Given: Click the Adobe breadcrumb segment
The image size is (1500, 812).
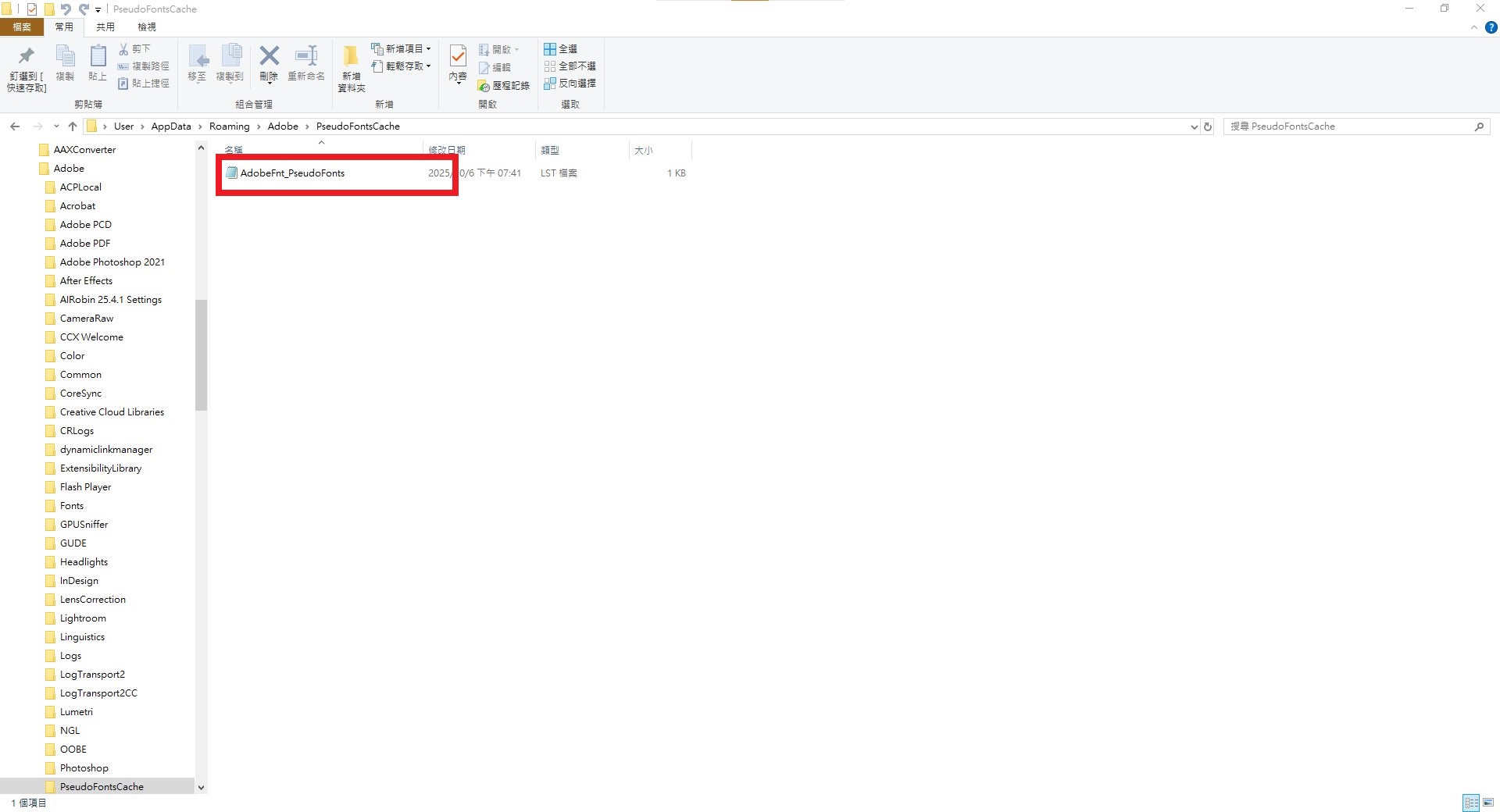Looking at the screenshot, I should click(283, 126).
